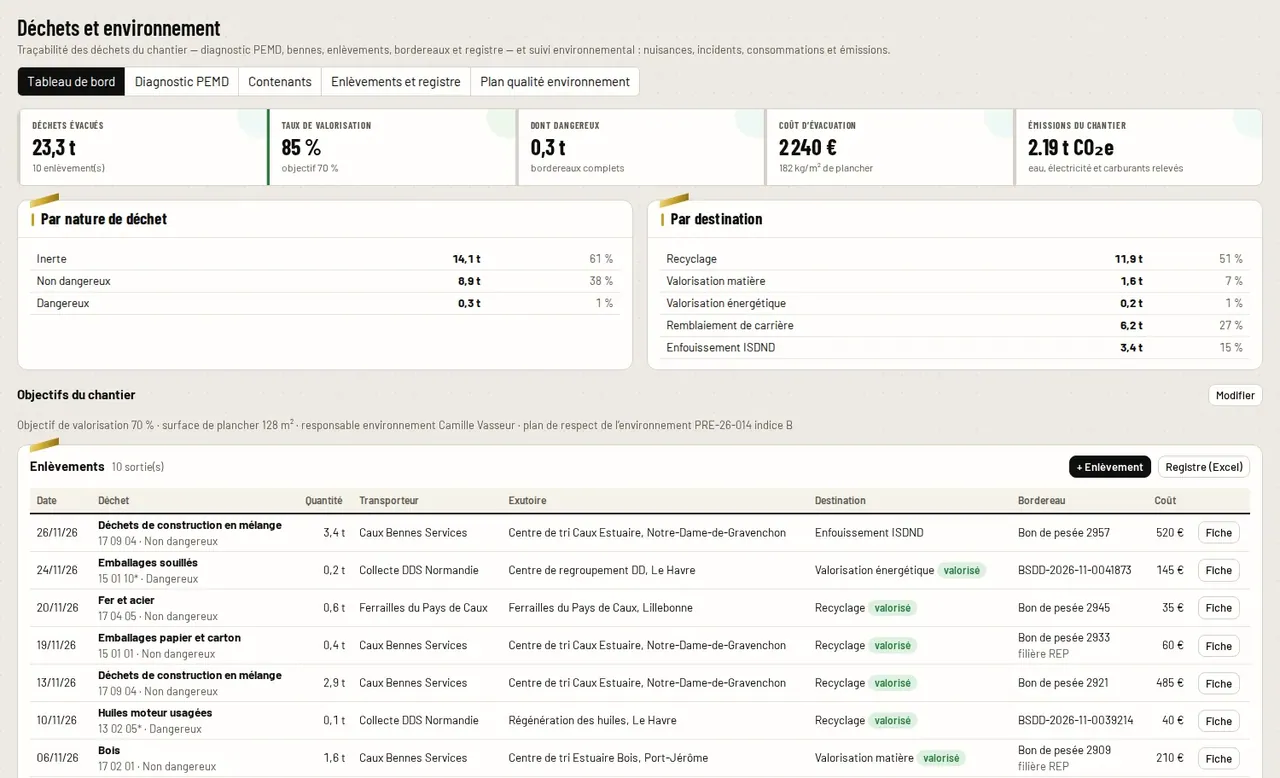This screenshot has width=1280, height=778.
Task: Click the bordereau BSDD-2026-11-0041873
Action: 1075,570
